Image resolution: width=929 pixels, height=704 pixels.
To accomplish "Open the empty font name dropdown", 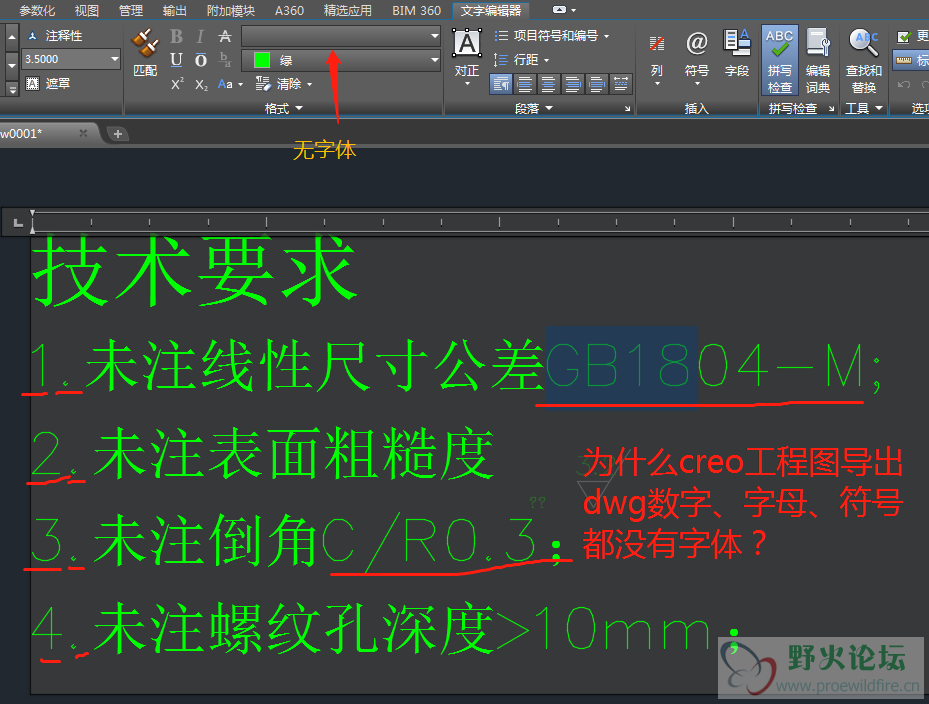I will tap(341, 36).
